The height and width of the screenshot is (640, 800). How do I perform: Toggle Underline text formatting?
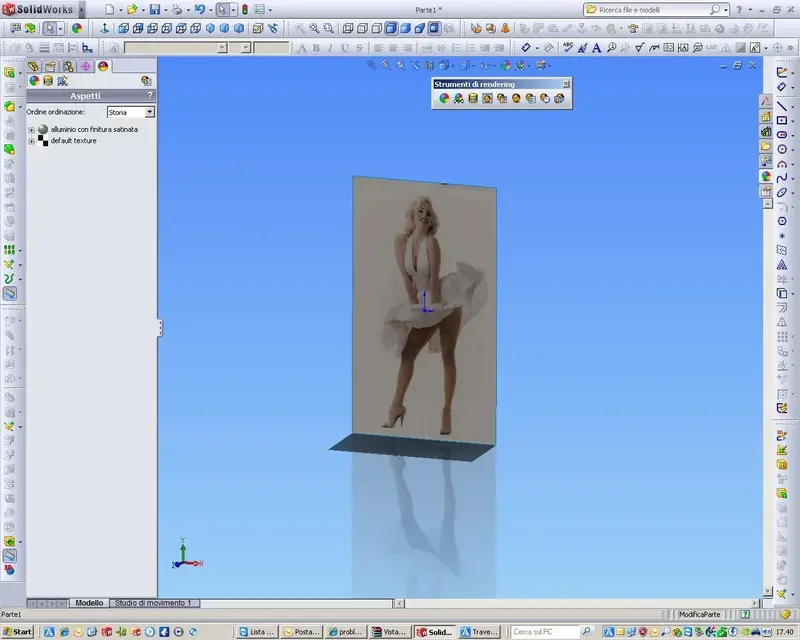pos(345,47)
